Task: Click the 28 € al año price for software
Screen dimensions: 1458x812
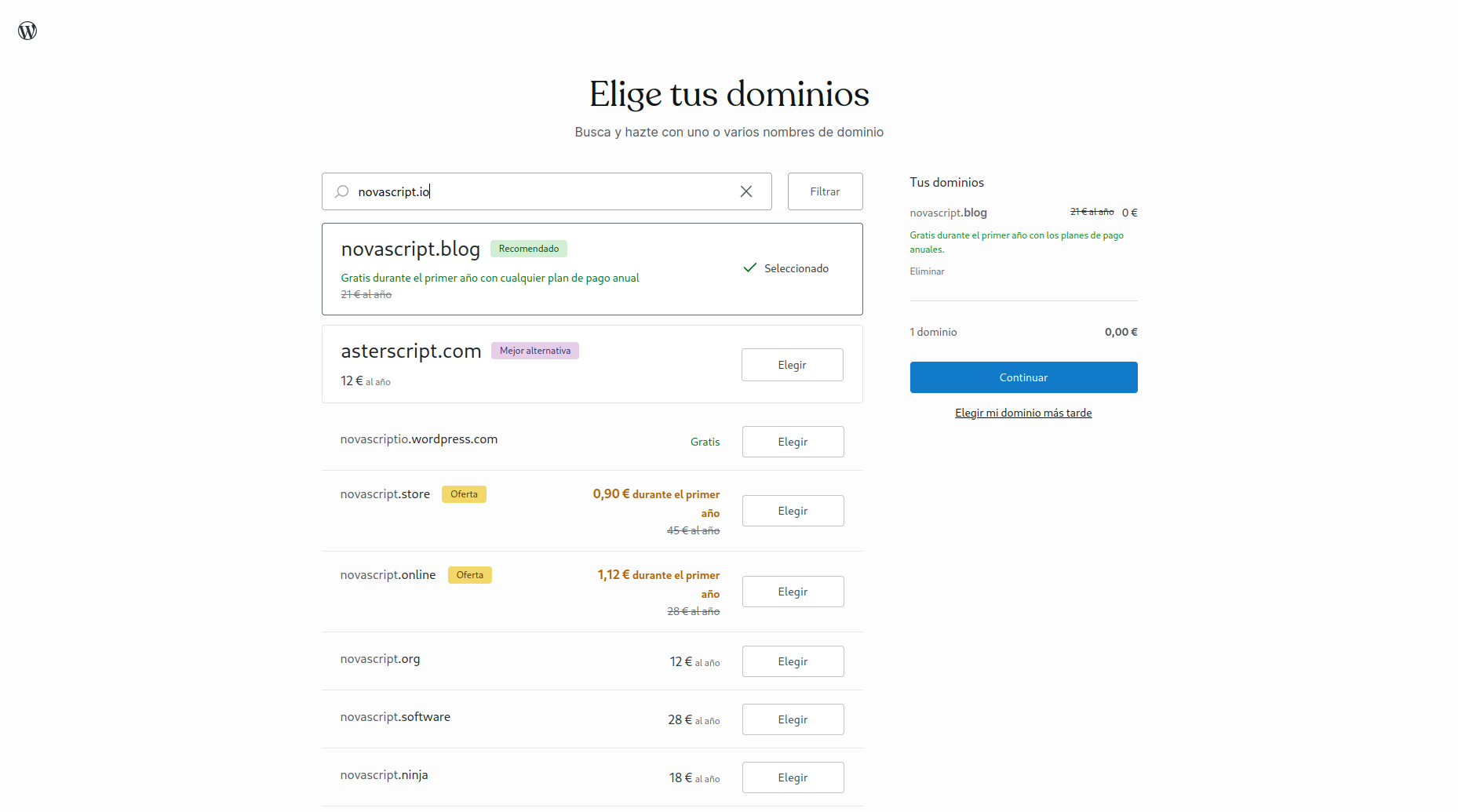Action: click(694, 720)
